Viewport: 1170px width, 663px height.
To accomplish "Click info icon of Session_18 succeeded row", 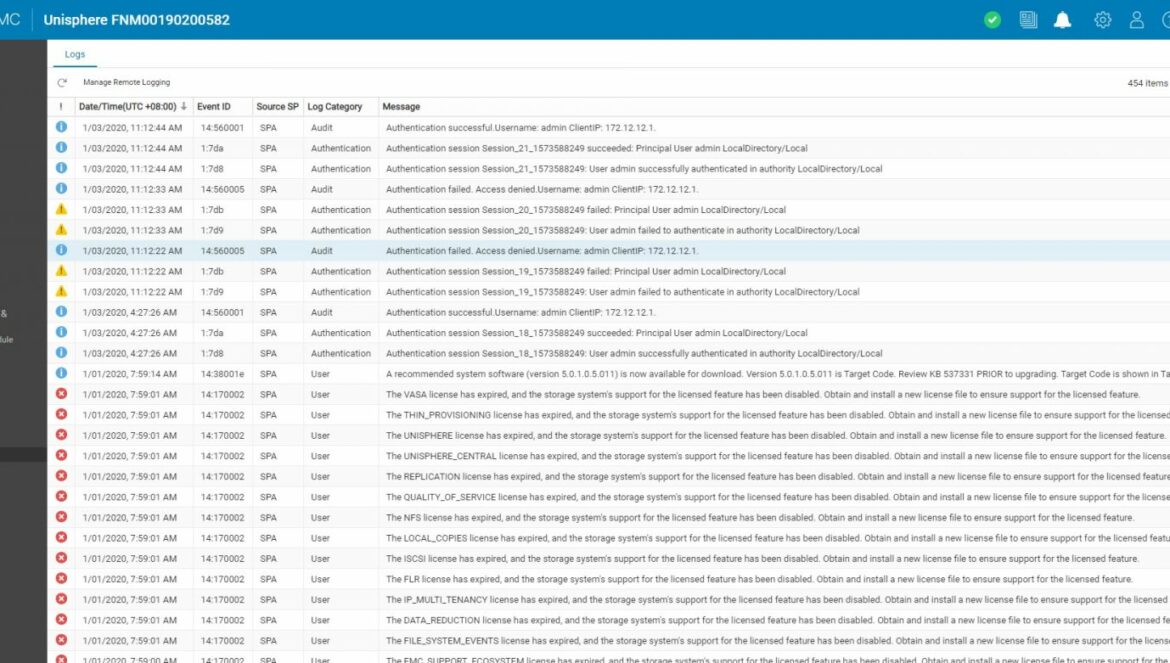I will click(x=61, y=333).
